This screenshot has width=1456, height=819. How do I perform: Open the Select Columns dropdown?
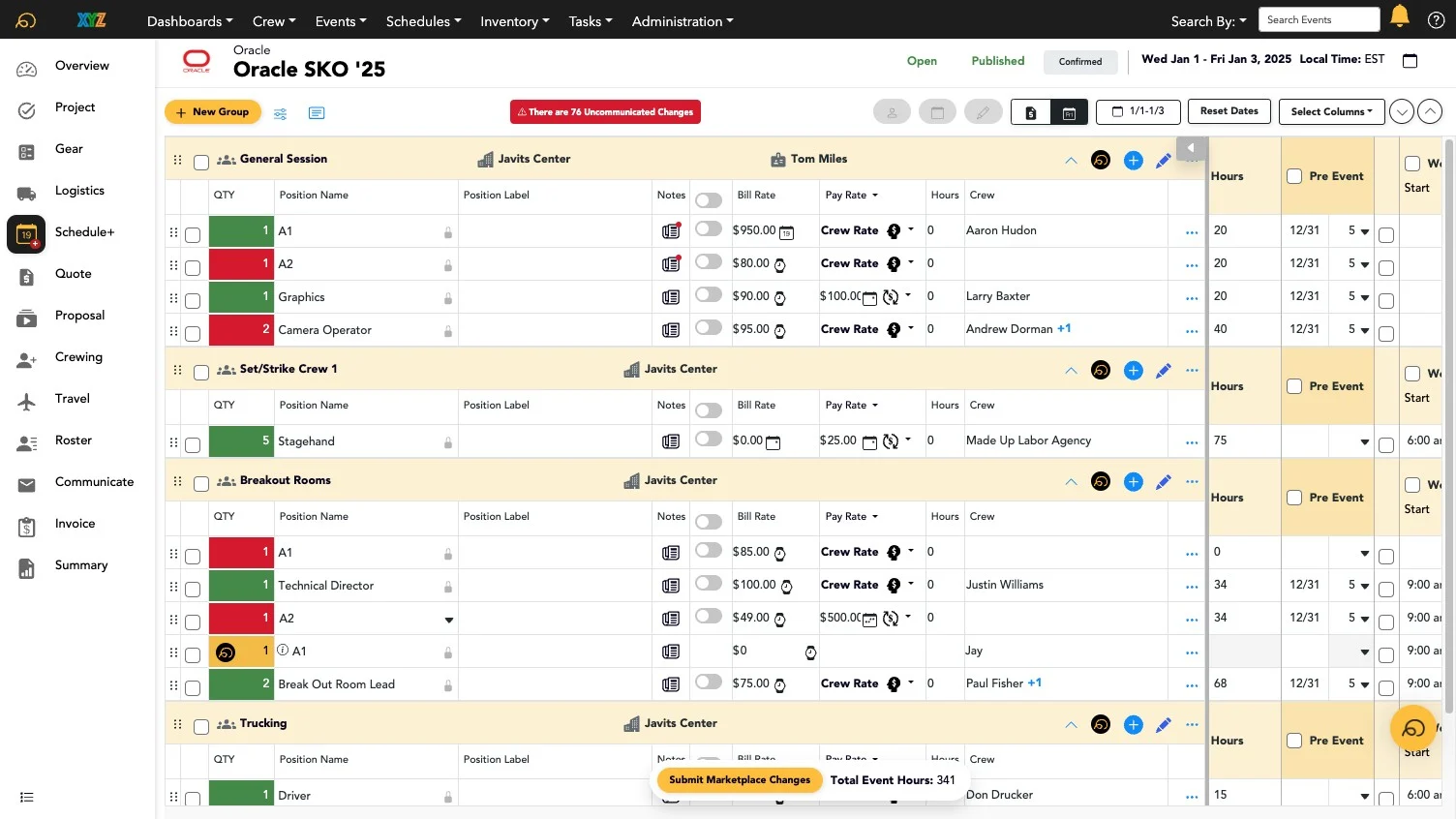pyautogui.click(x=1331, y=111)
